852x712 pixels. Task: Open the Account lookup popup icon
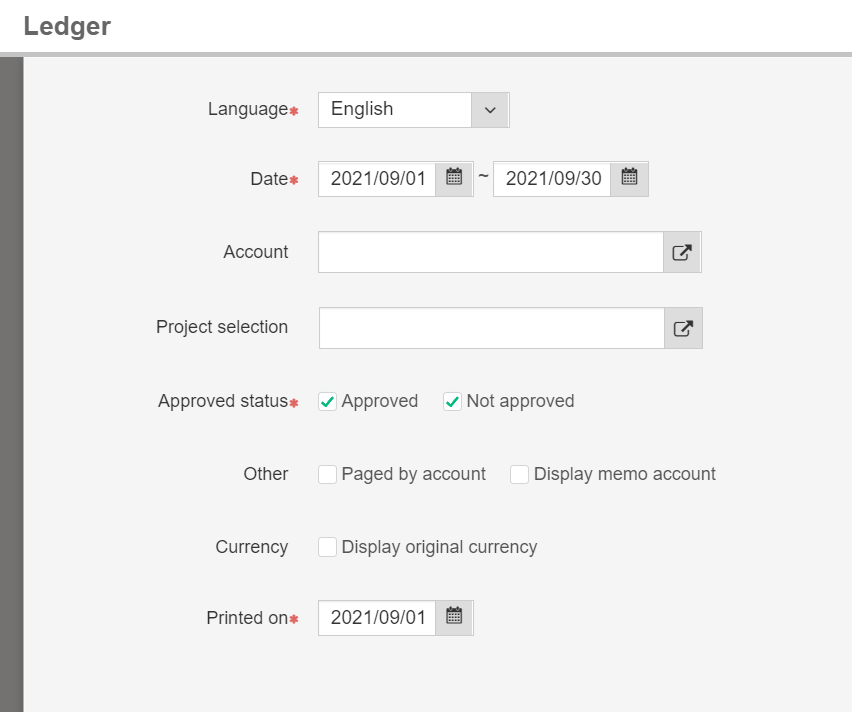click(x=682, y=252)
